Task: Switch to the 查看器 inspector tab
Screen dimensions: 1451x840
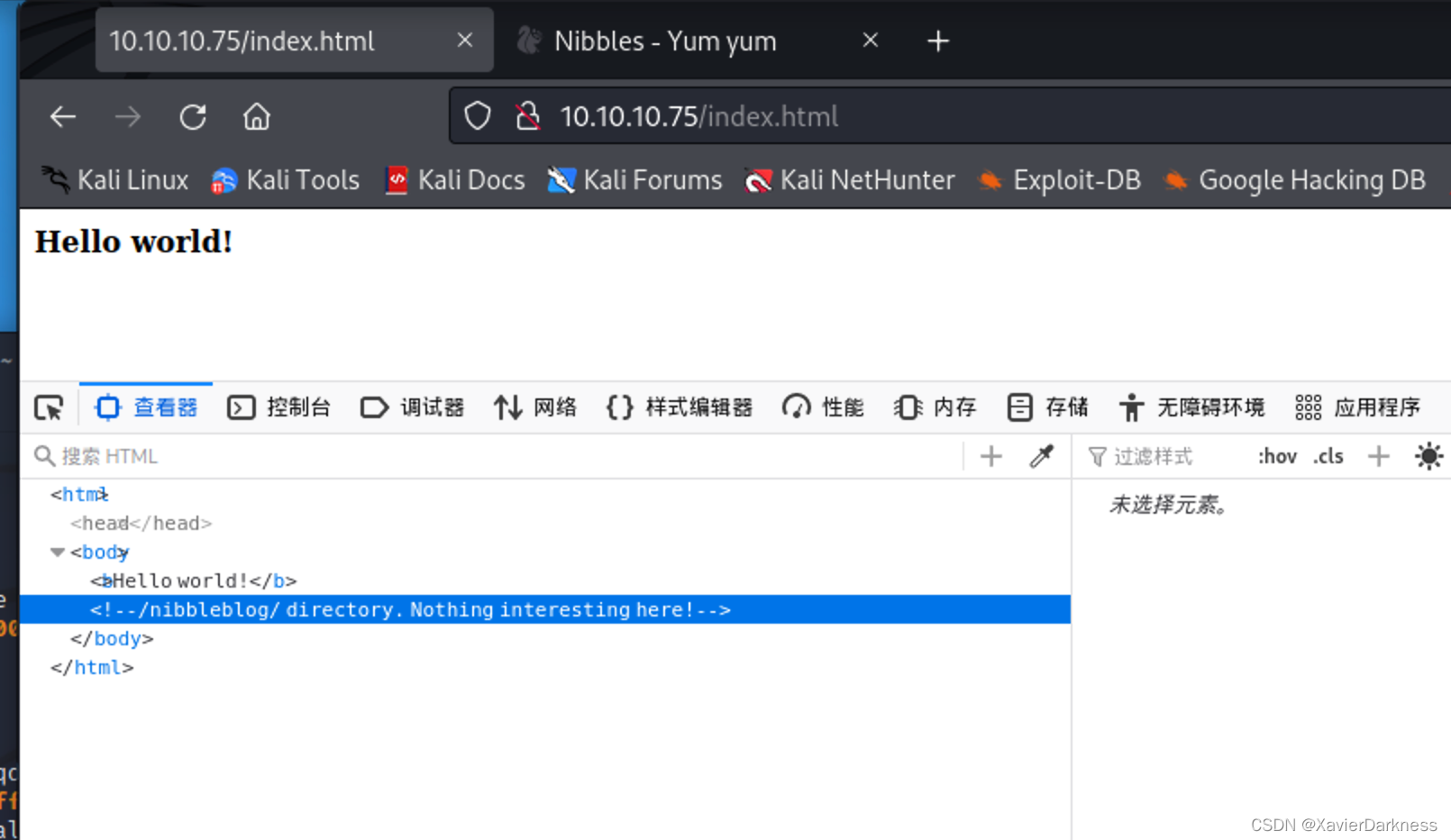Action: point(146,407)
